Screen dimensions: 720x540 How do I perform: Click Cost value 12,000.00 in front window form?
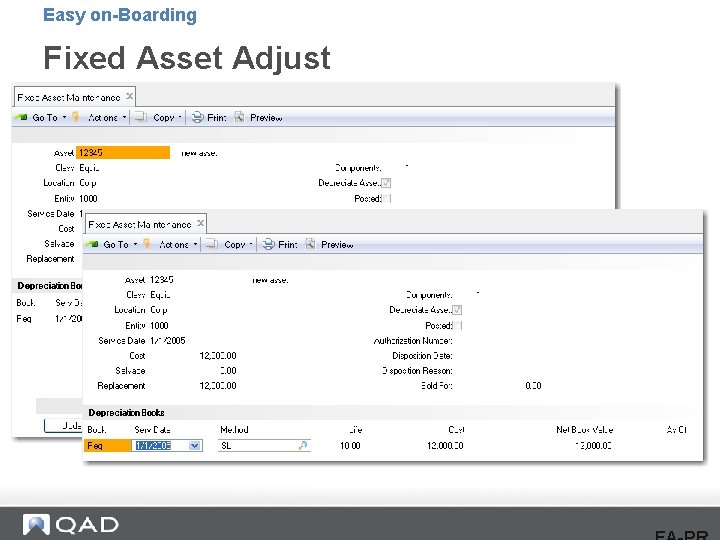coord(218,356)
